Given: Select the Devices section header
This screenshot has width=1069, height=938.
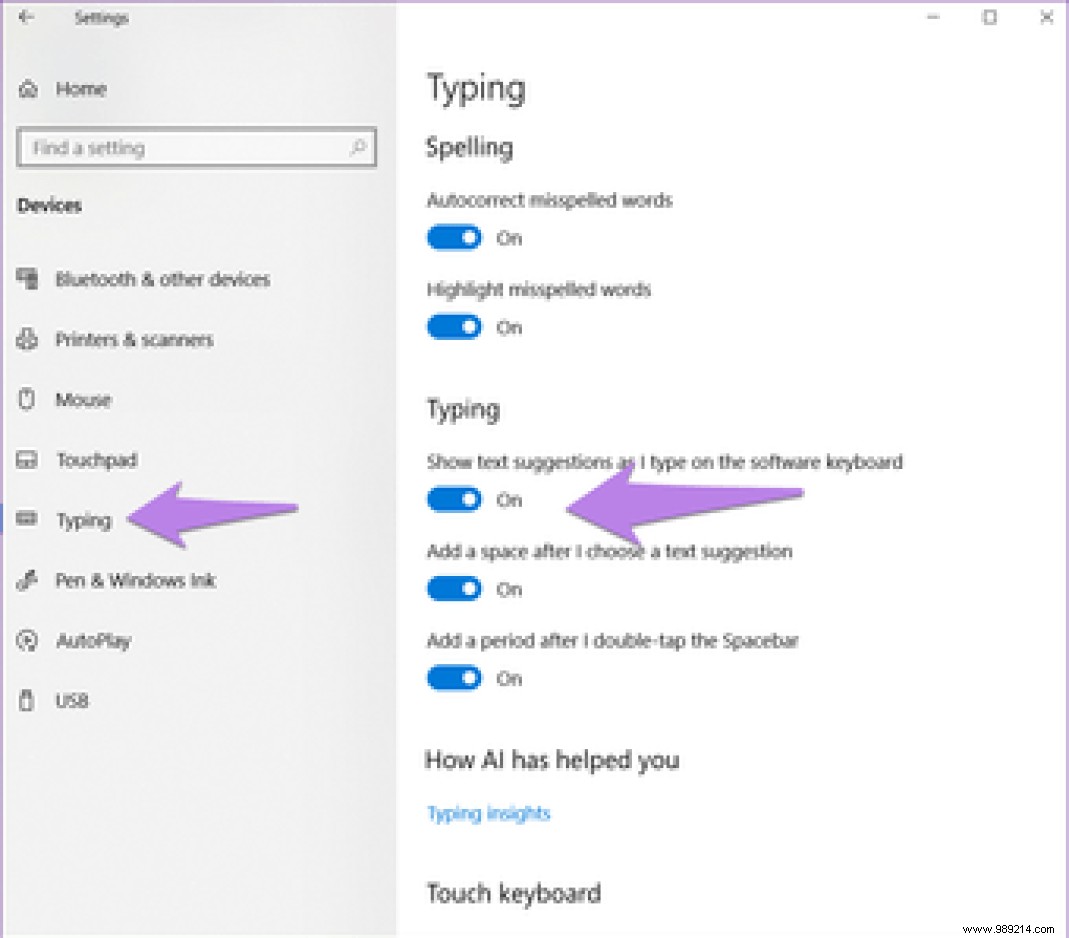Looking at the screenshot, I should click(x=50, y=205).
